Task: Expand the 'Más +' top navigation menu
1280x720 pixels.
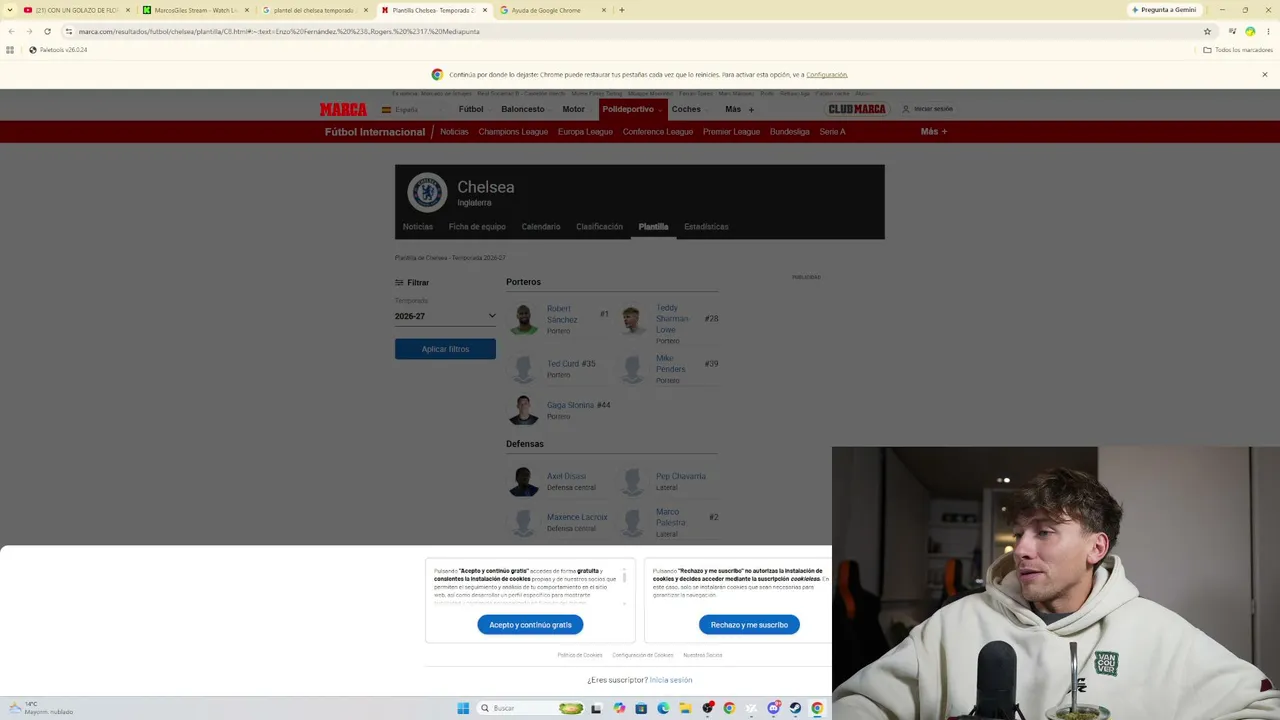Action: click(740, 109)
